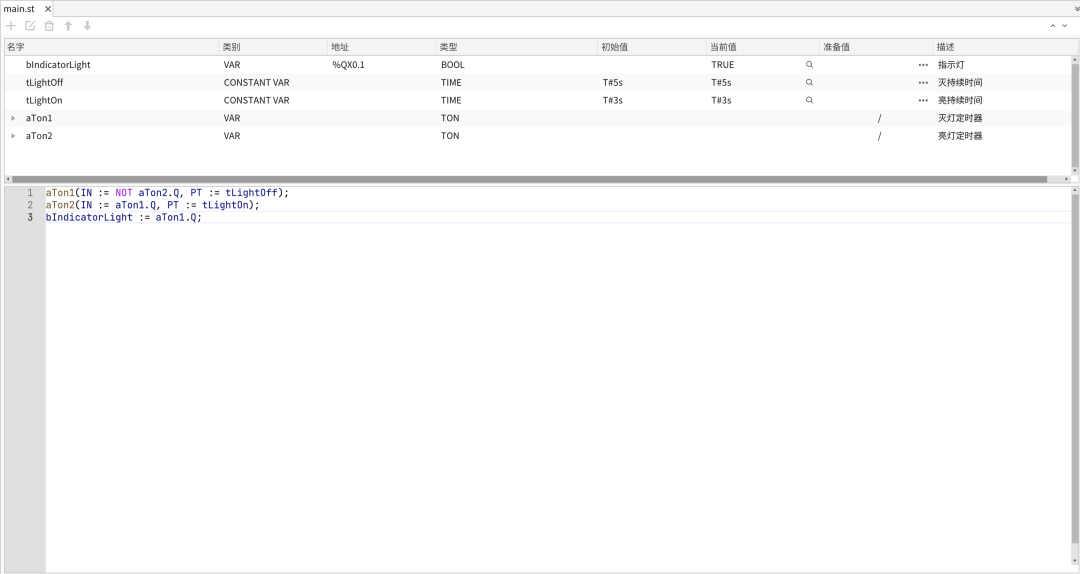The height and width of the screenshot is (574, 1080).
Task: Open ellipsis menu for tLightOff row
Action: 923,83
